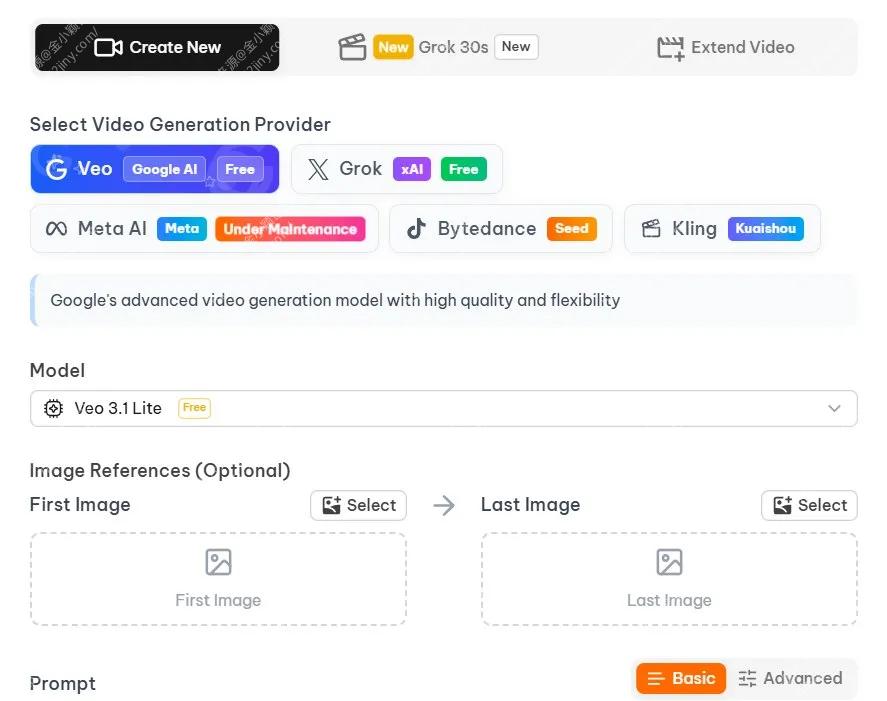This screenshot has width=887, height=701.
Task: Click the TikTok note icon on Bytedance
Action: coord(416,229)
